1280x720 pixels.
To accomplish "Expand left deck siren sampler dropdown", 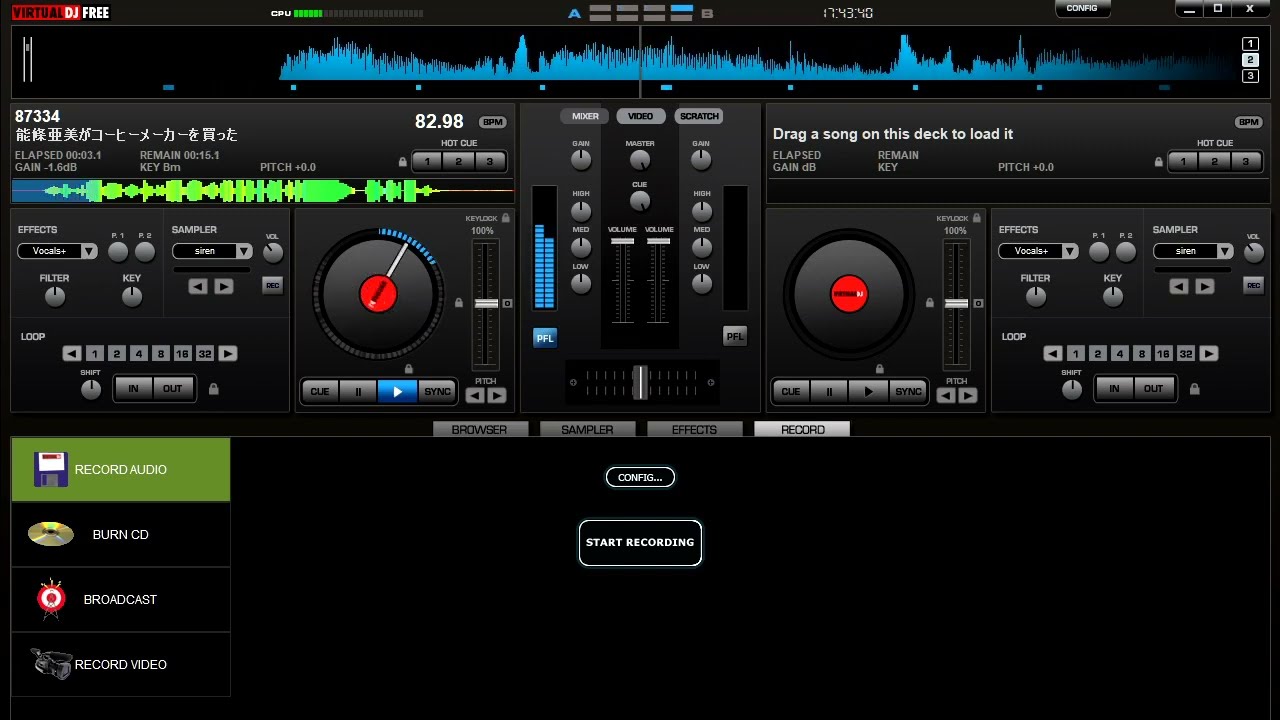I will tap(212, 251).
